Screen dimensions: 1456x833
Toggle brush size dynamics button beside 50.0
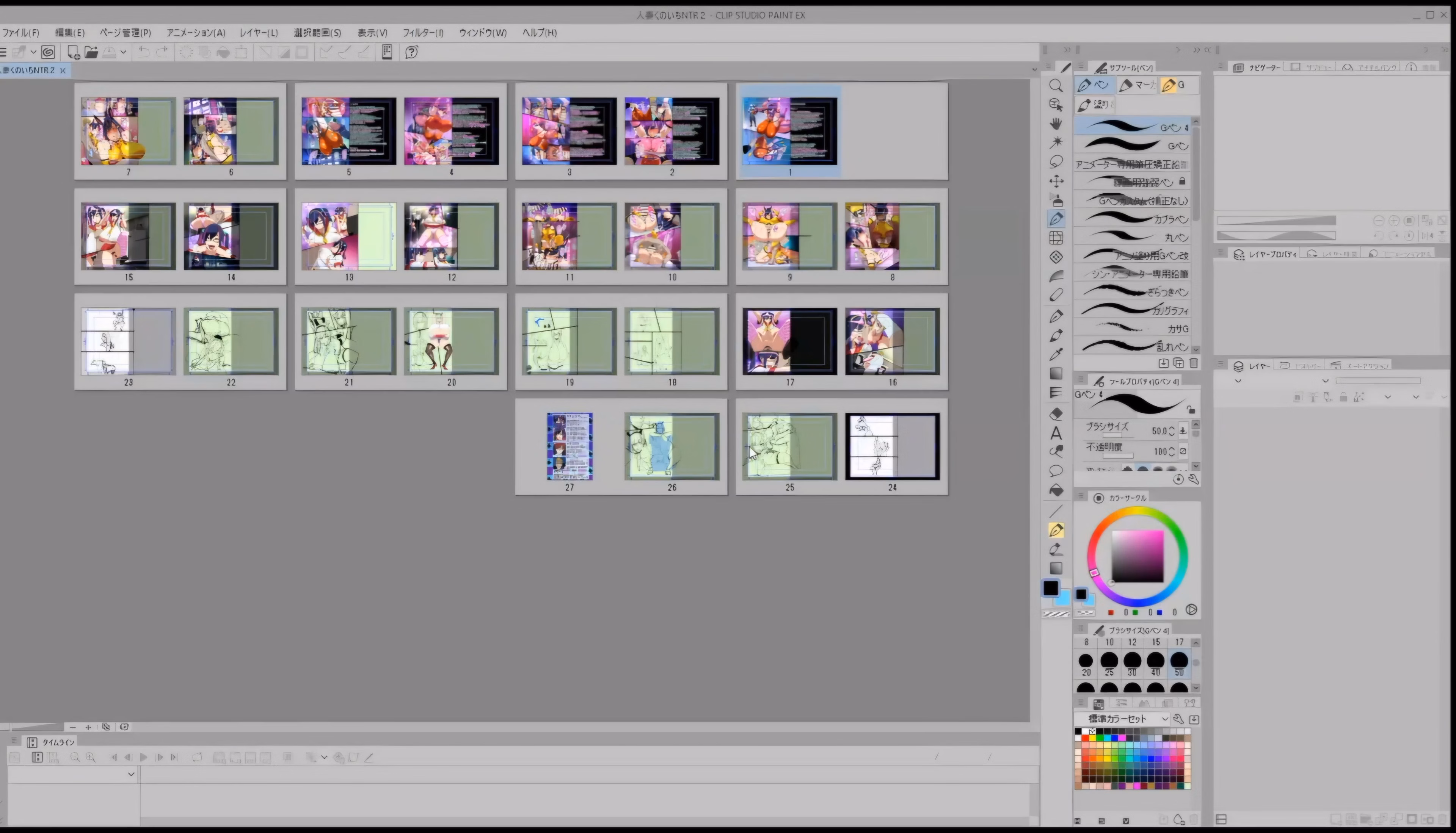[1183, 431]
